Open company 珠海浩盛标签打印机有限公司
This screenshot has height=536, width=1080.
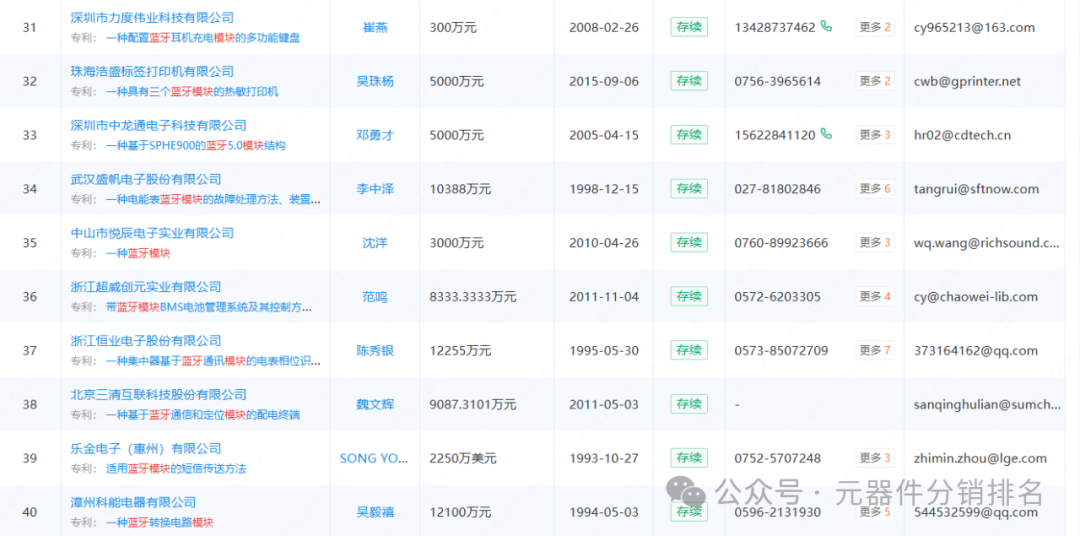[152, 72]
